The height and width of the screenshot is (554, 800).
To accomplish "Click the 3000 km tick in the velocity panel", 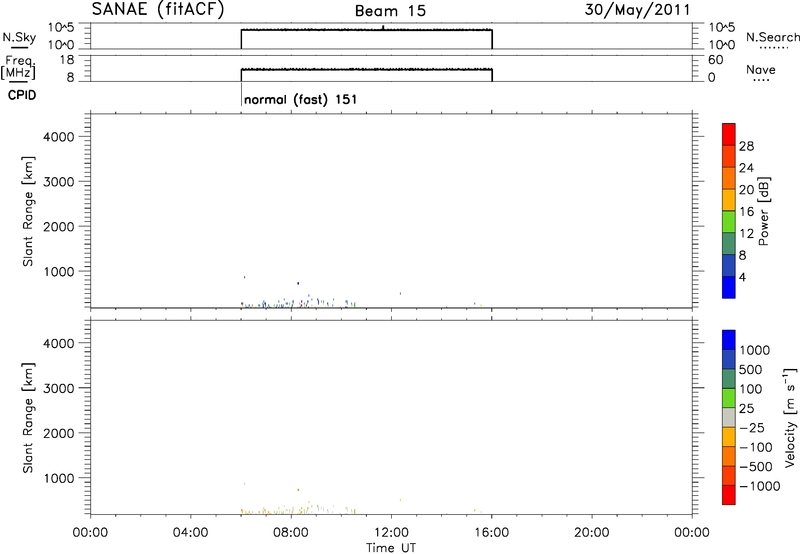I will 59,388.
